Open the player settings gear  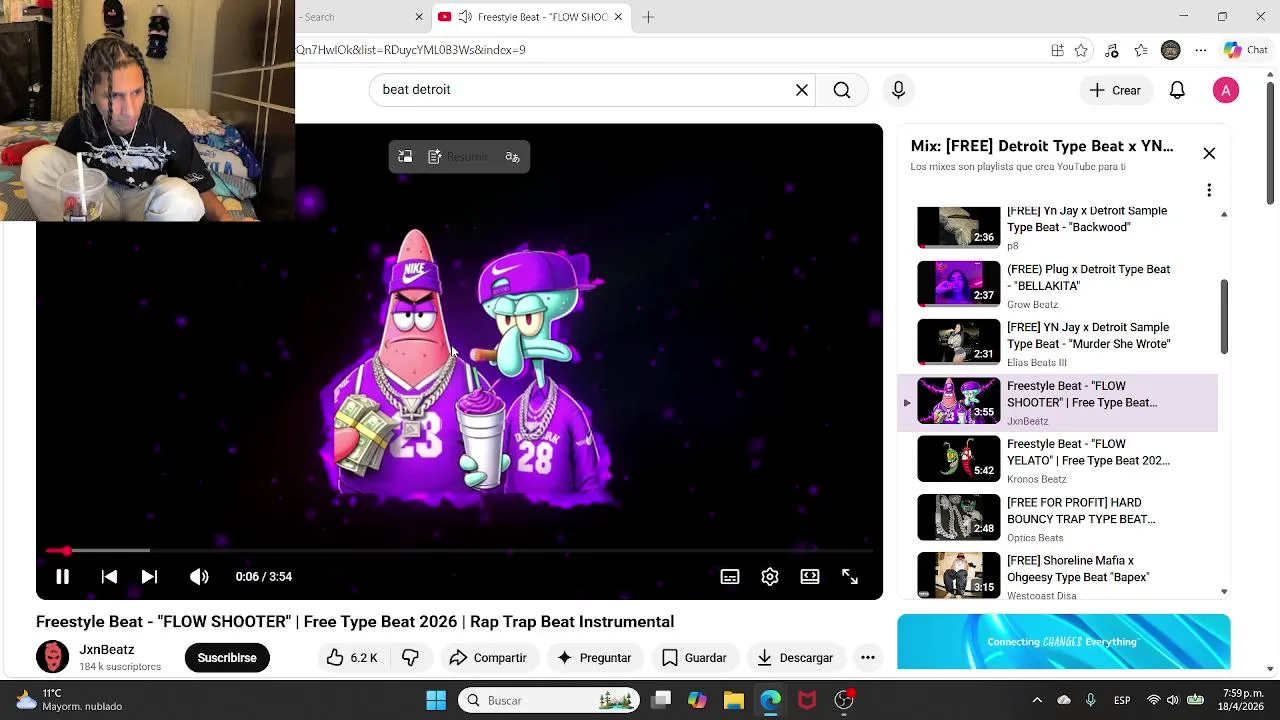click(x=770, y=577)
